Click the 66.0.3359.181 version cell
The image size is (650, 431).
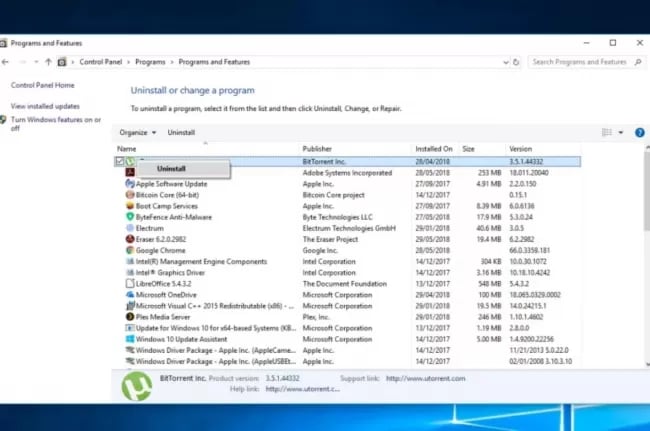click(x=529, y=250)
